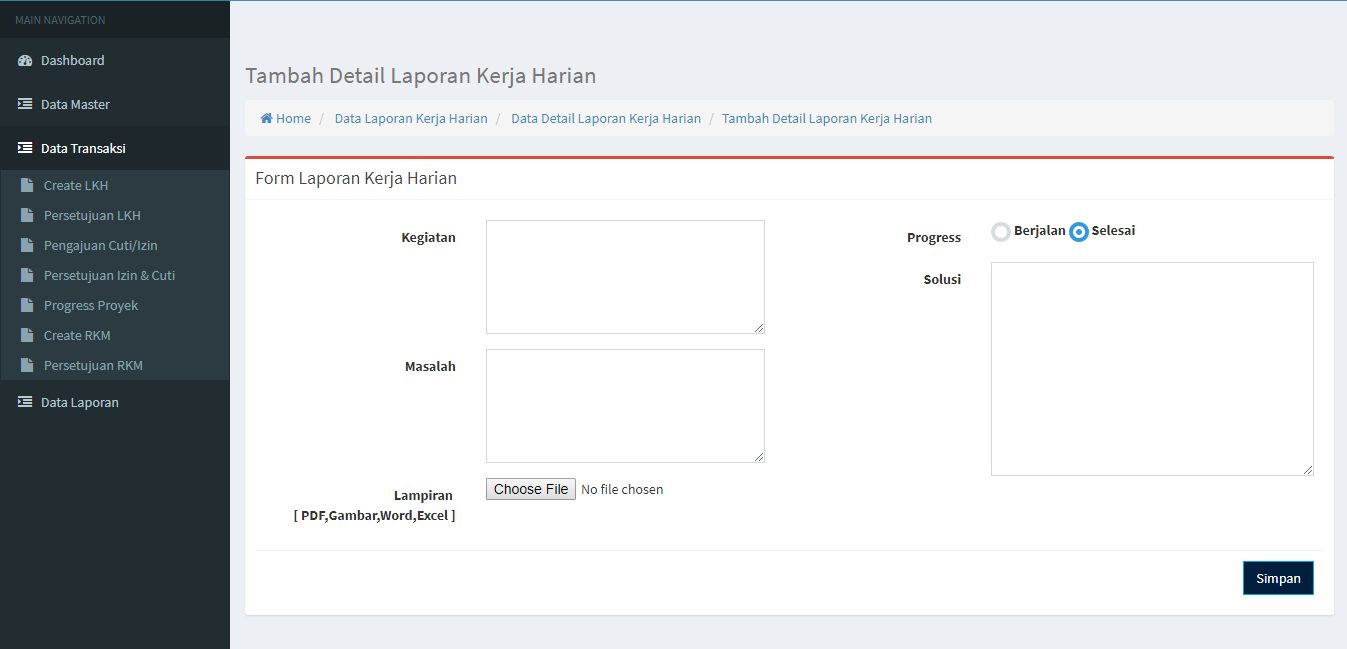
Task: Expand the Data Laporan menu section
Action: coord(78,402)
